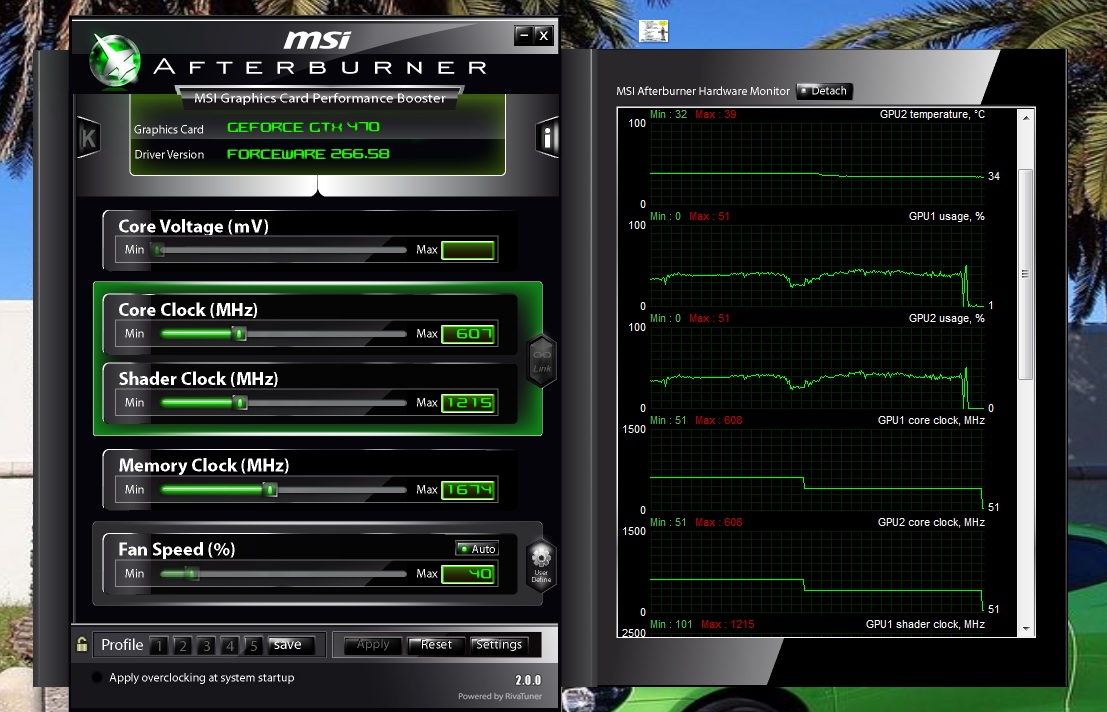Screen dimensions: 1107x712
Task: Select profile slot 2
Action: pos(183,645)
